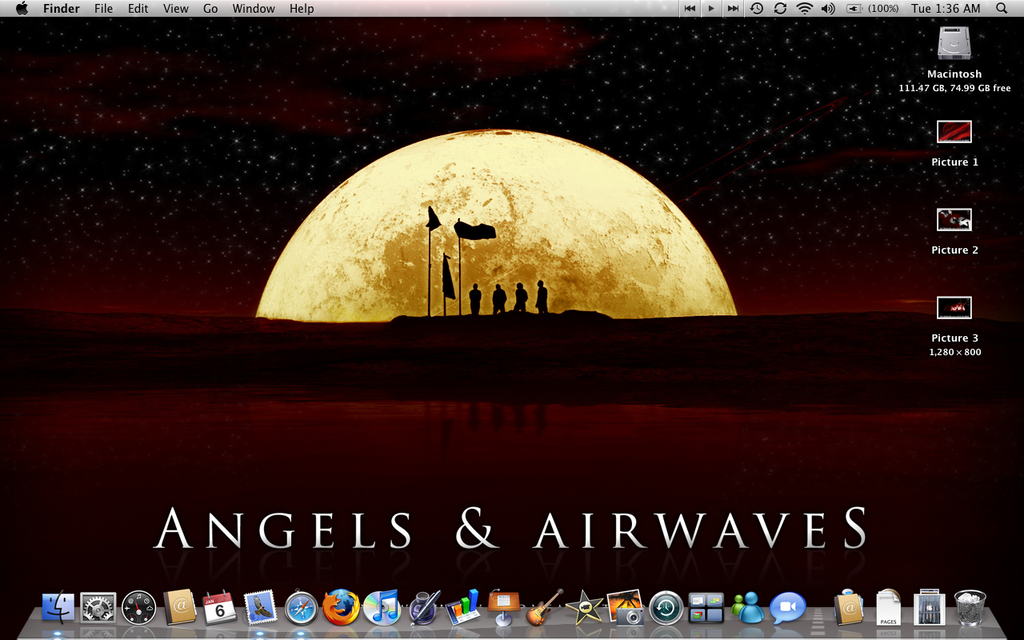Open the File menu

tap(103, 8)
